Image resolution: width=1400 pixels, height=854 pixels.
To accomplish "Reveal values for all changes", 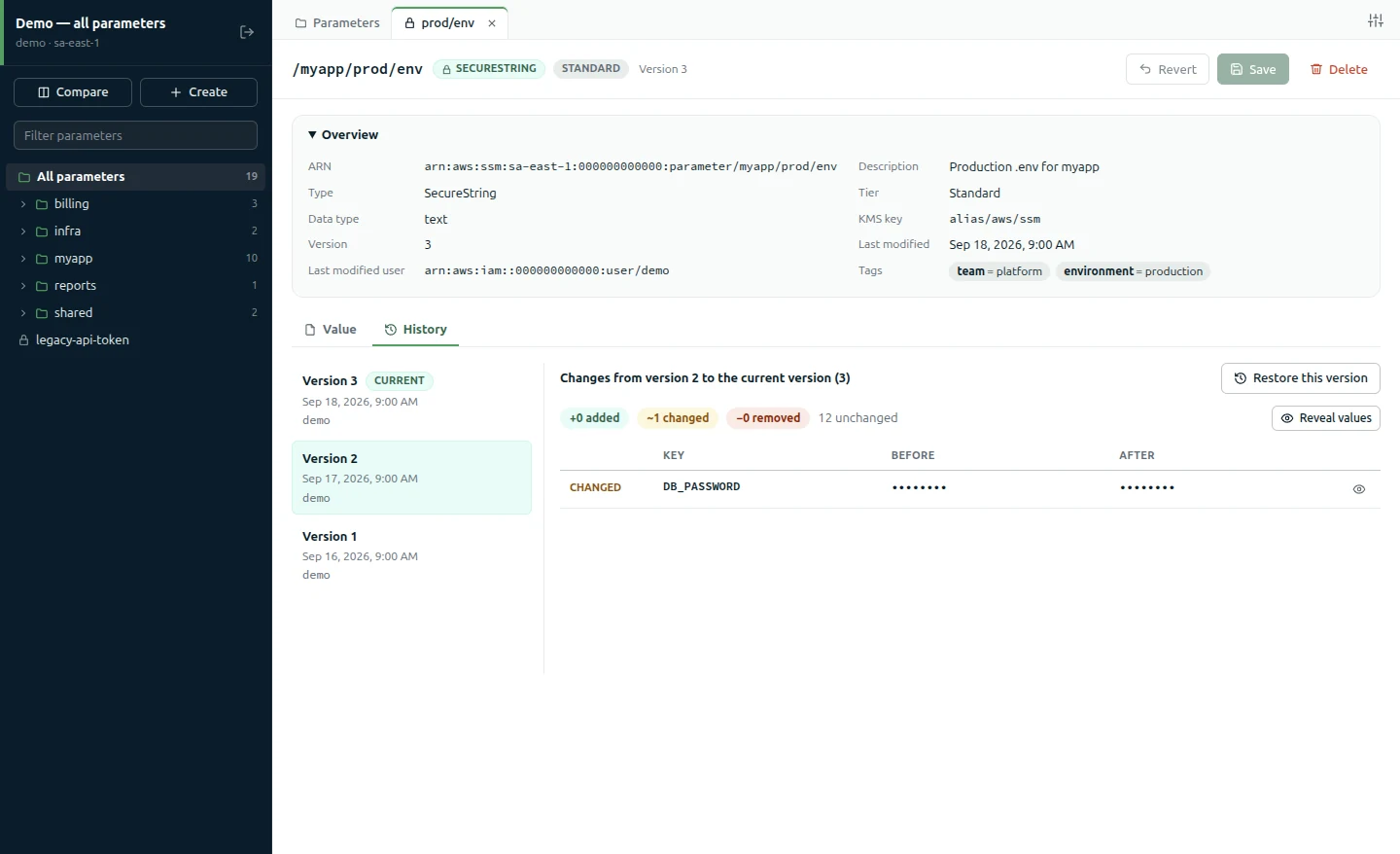I will tap(1326, 418).
